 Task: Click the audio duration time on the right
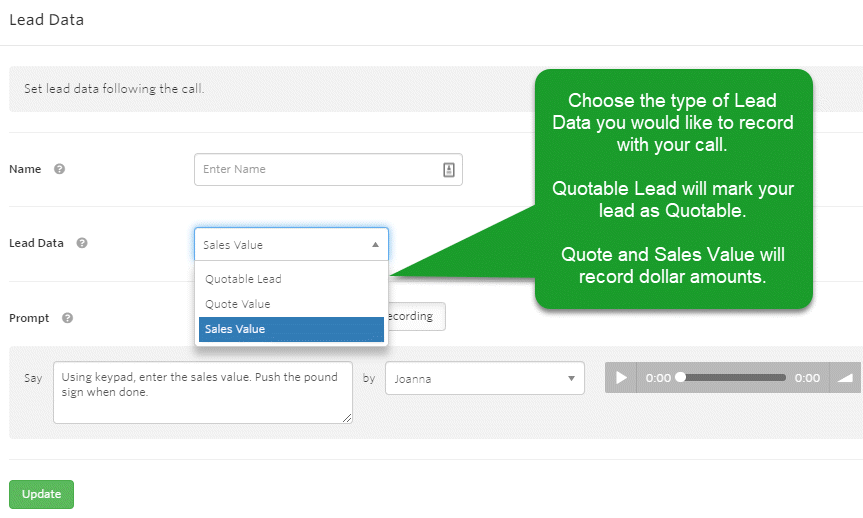click(x=807, y=378)
